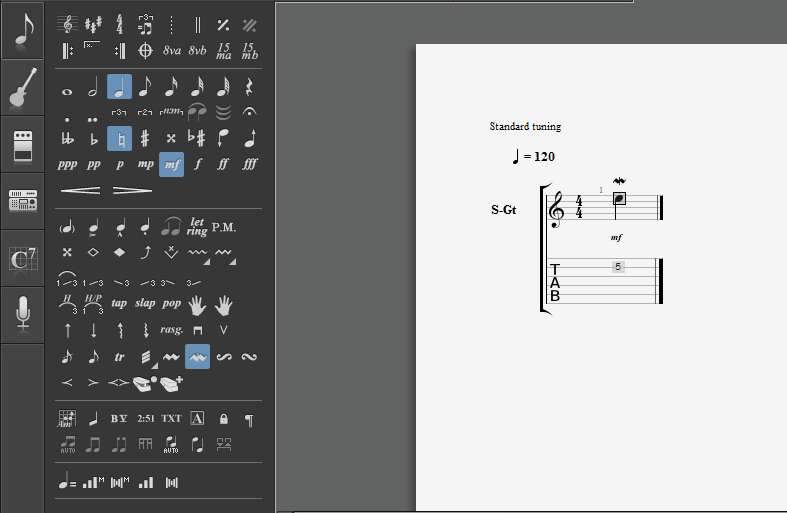This screenshot has height=513, width=787.
Task: Apply the sharp accidental
Action: pos(145,138)
